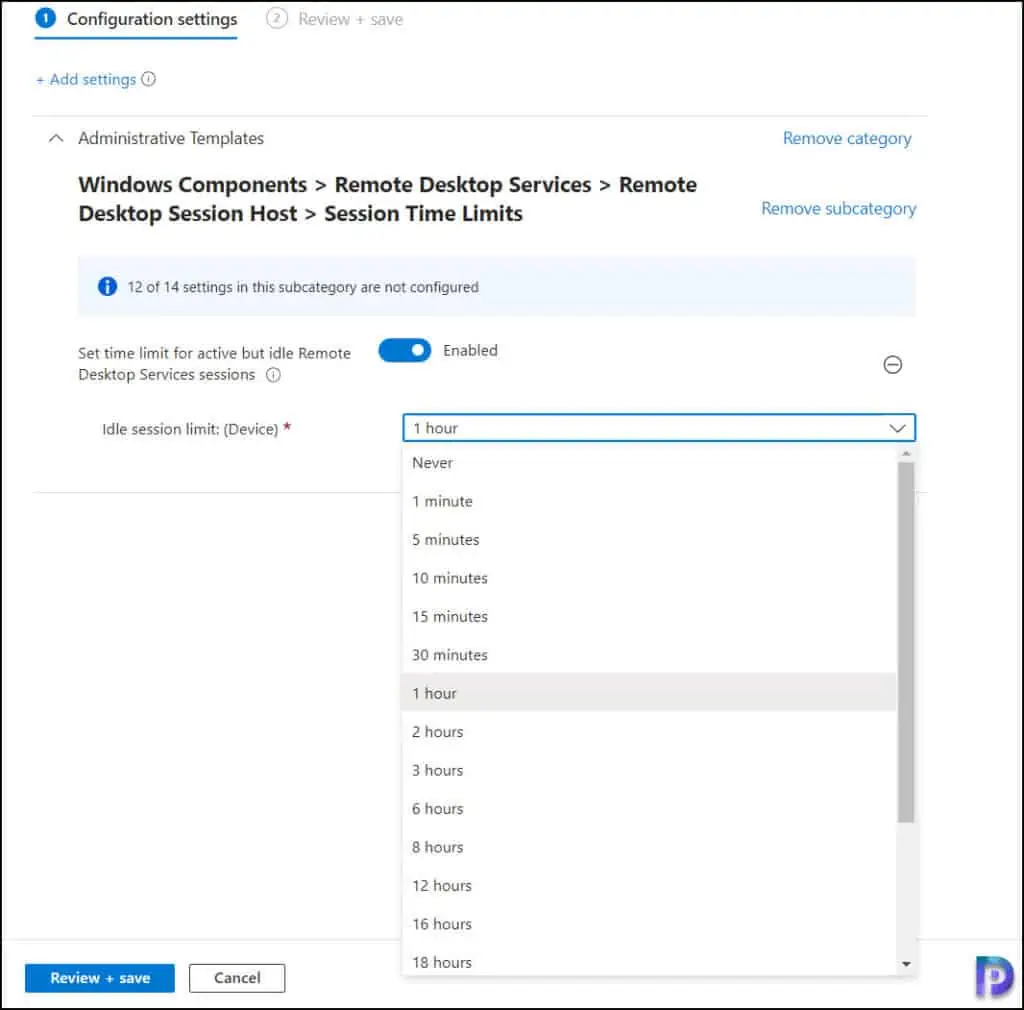1024x1010 pixels.
Task: Select 18 hours option
Action: pos(648,962)
